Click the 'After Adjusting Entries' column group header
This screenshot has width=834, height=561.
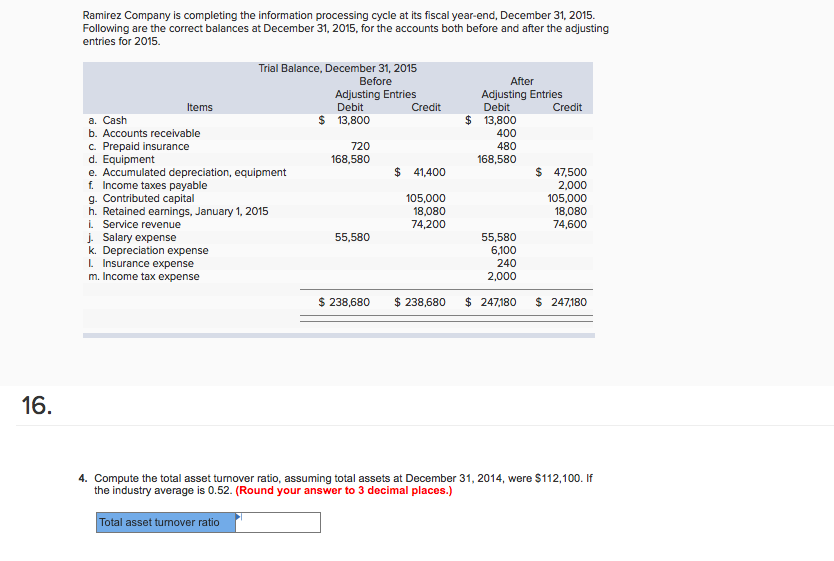coord(522,88)
